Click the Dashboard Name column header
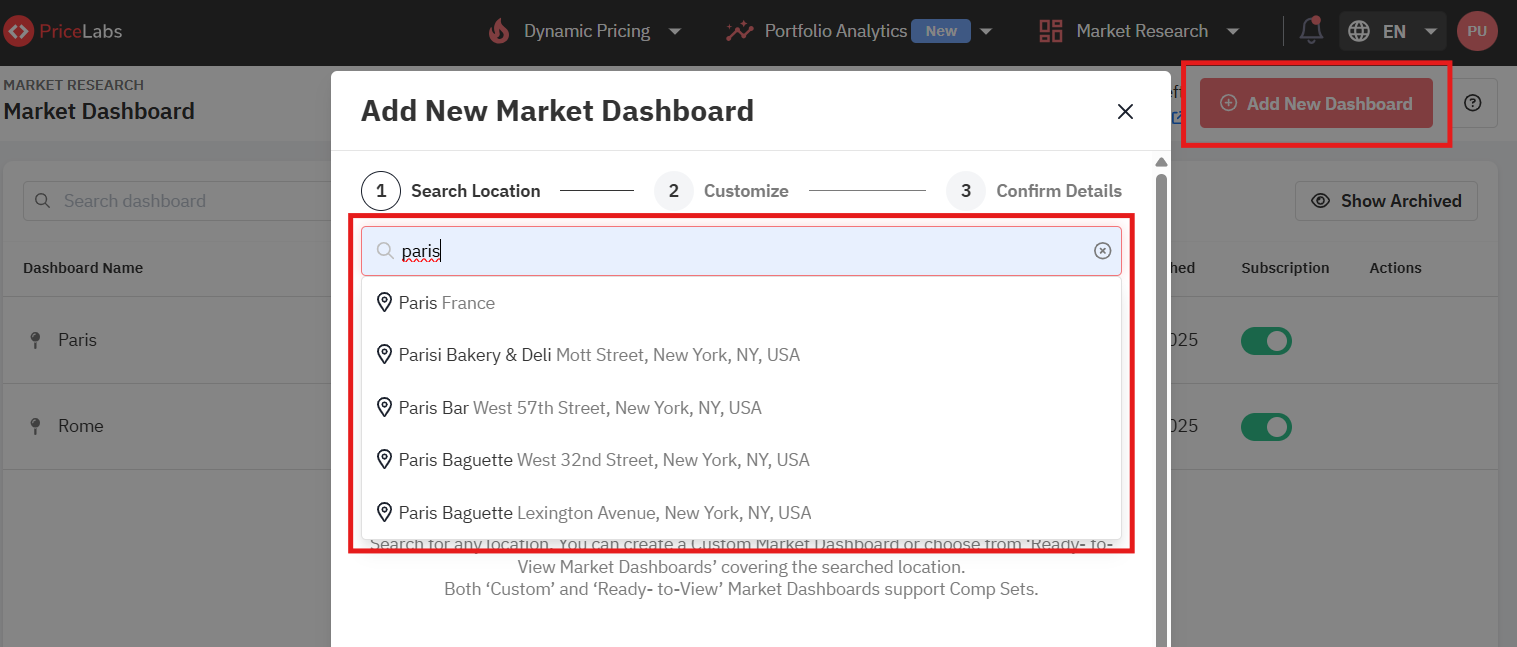This screenshot has height=647, width=1517. 83,268
